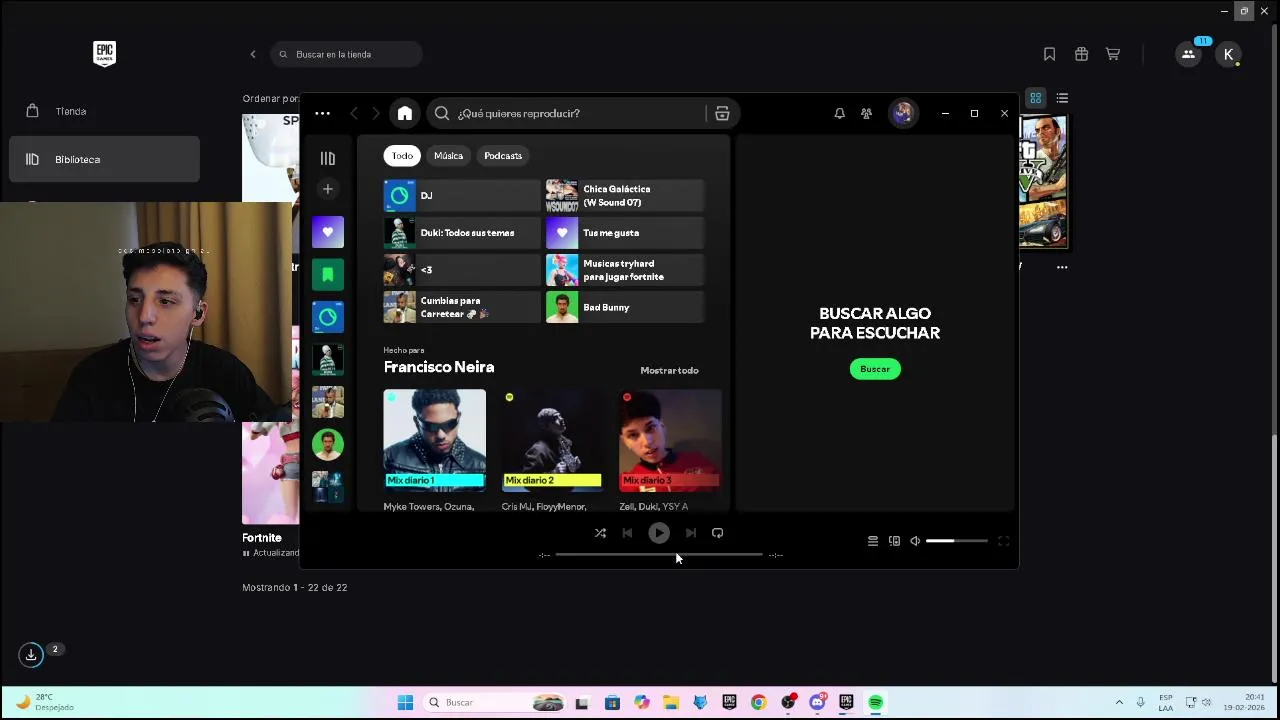Screen dimensions: 1280x720
Task: Select the Podcasts filter chip
Action: (x=503, y=156)
